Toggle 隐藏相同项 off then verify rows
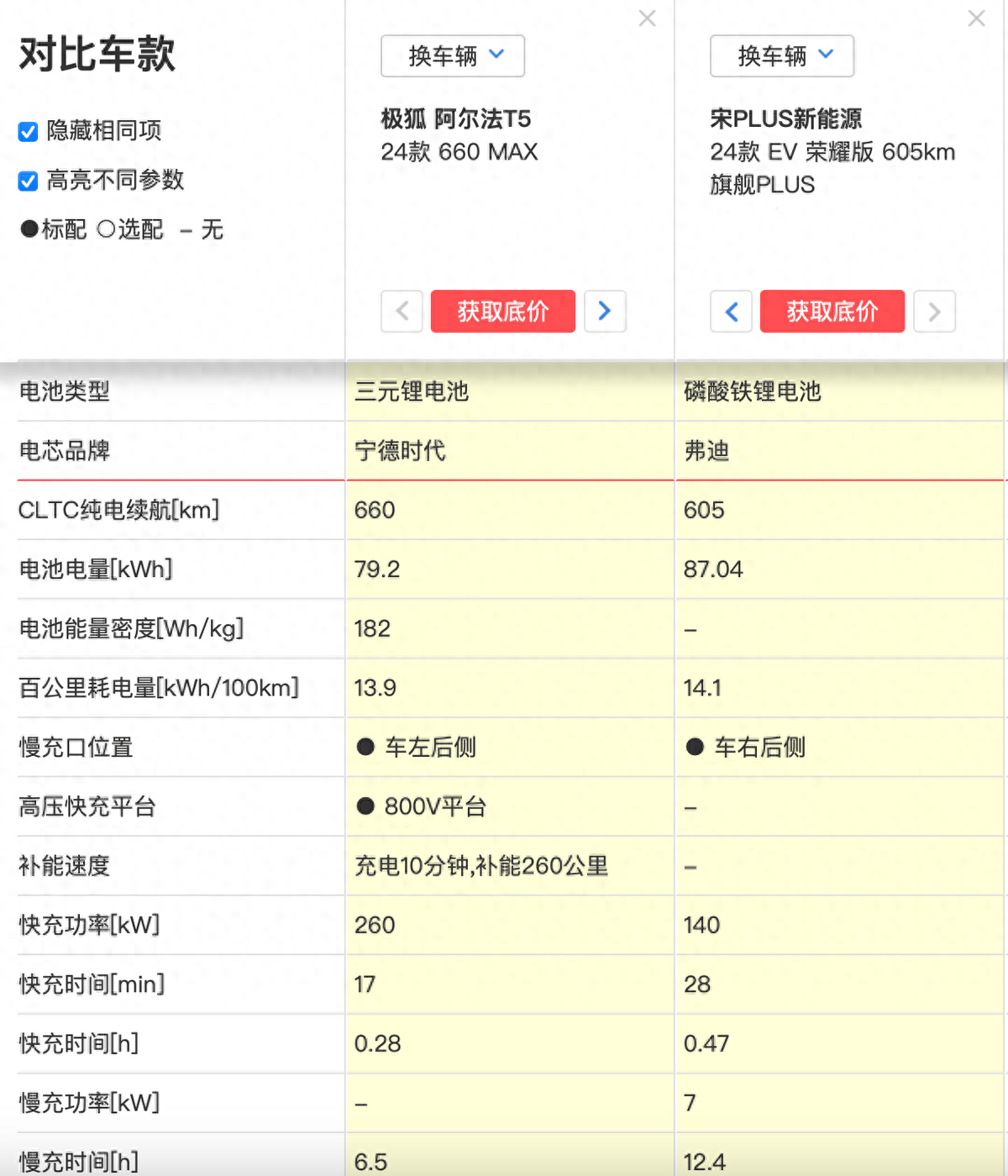Image resolution: width=1008 pixels, height=1176 pixels. click(28, 131)
